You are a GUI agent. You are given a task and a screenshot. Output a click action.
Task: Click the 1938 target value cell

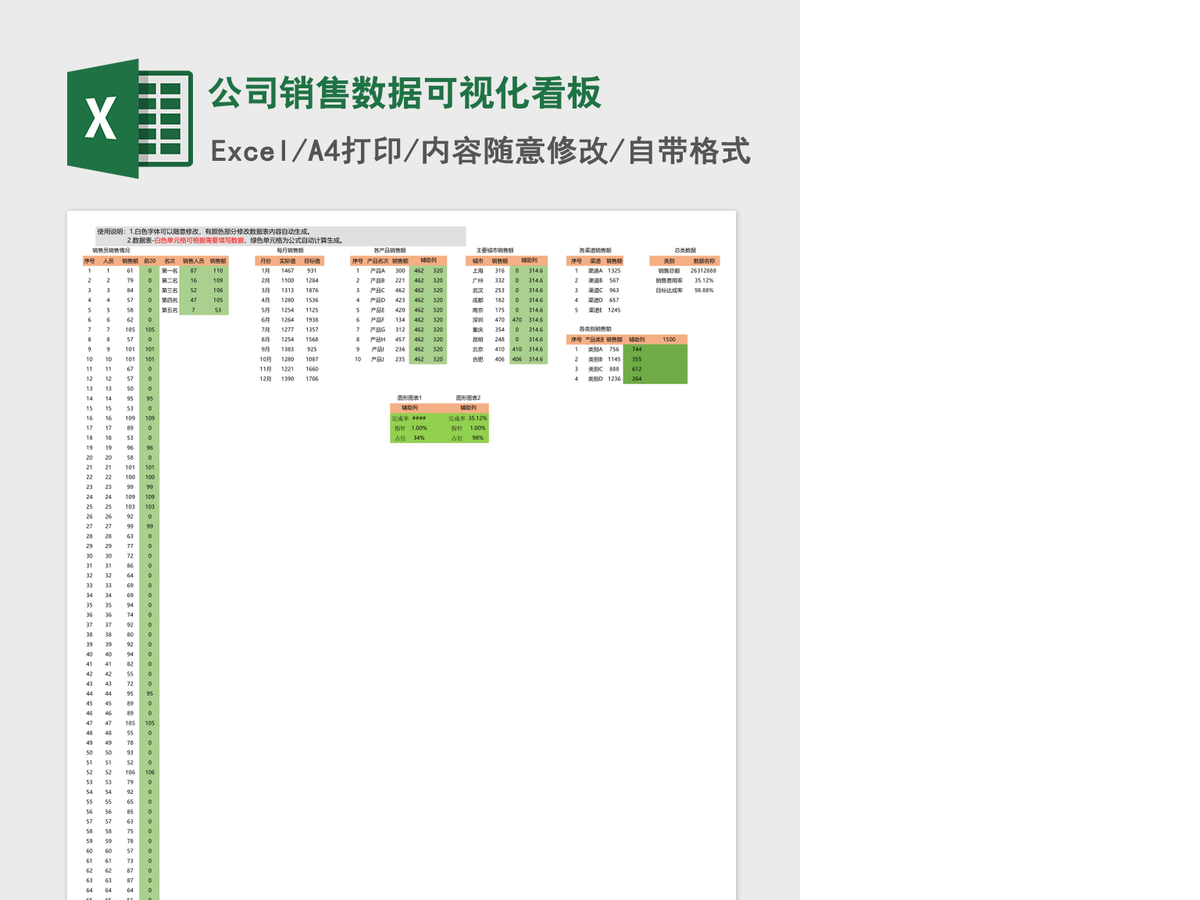[x=312, y=320]
